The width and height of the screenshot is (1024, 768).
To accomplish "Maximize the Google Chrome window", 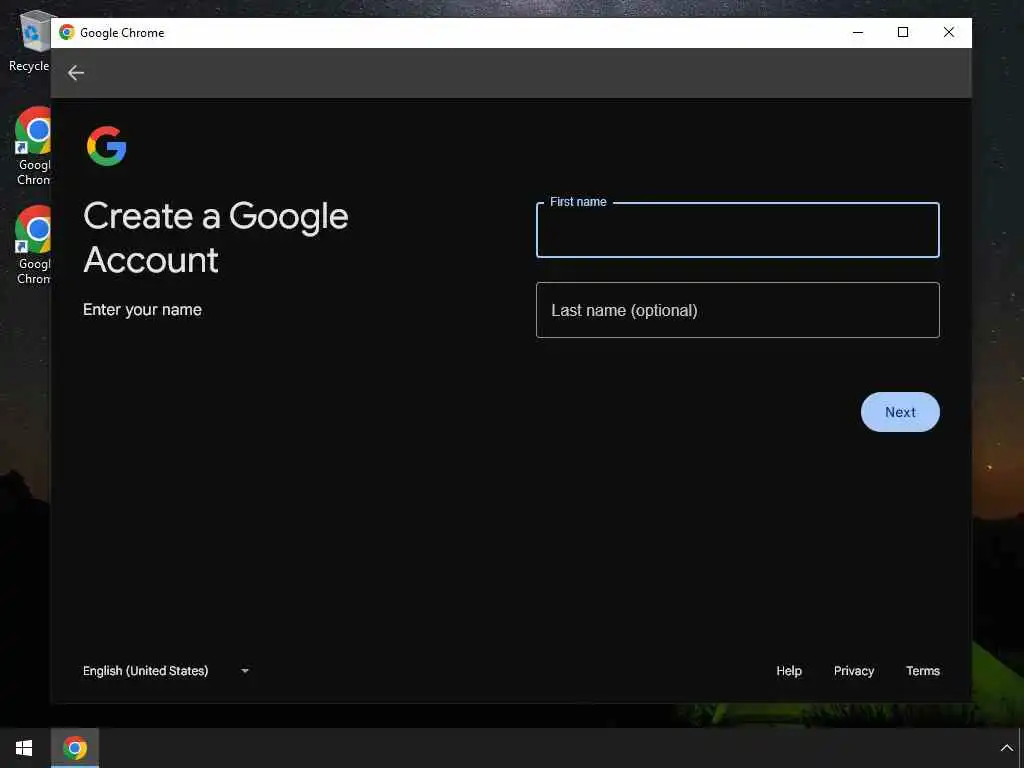I will 903,32.
